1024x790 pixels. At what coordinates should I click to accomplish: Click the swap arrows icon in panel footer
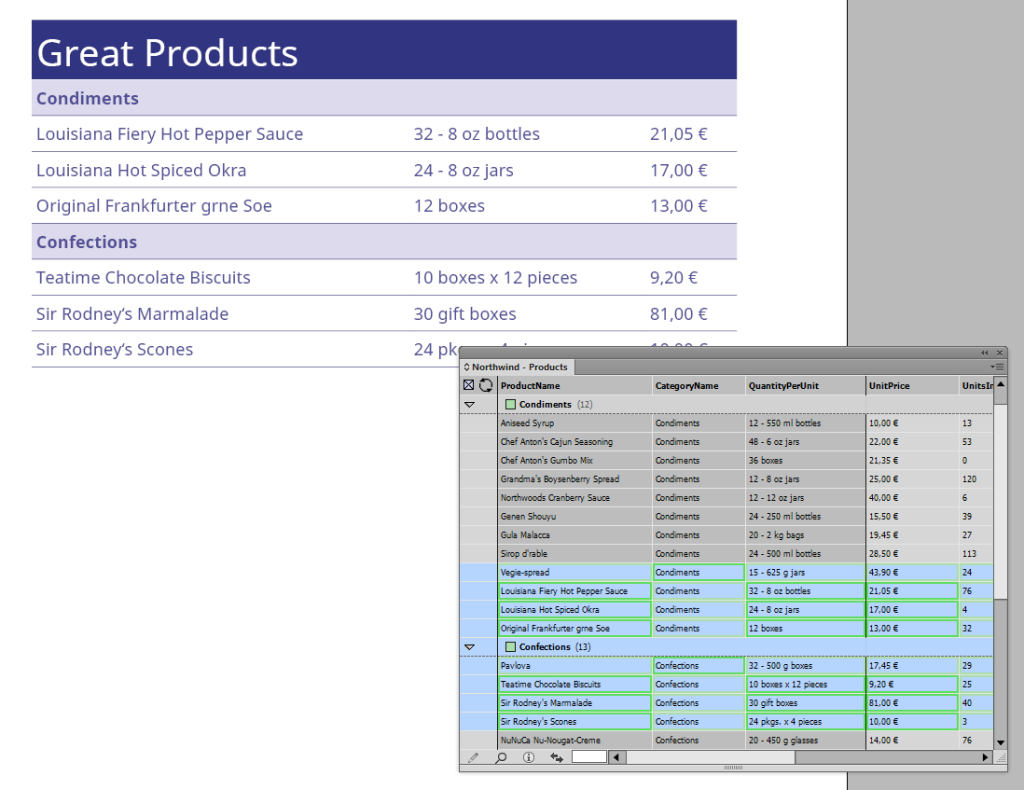[x=556, y=757]
